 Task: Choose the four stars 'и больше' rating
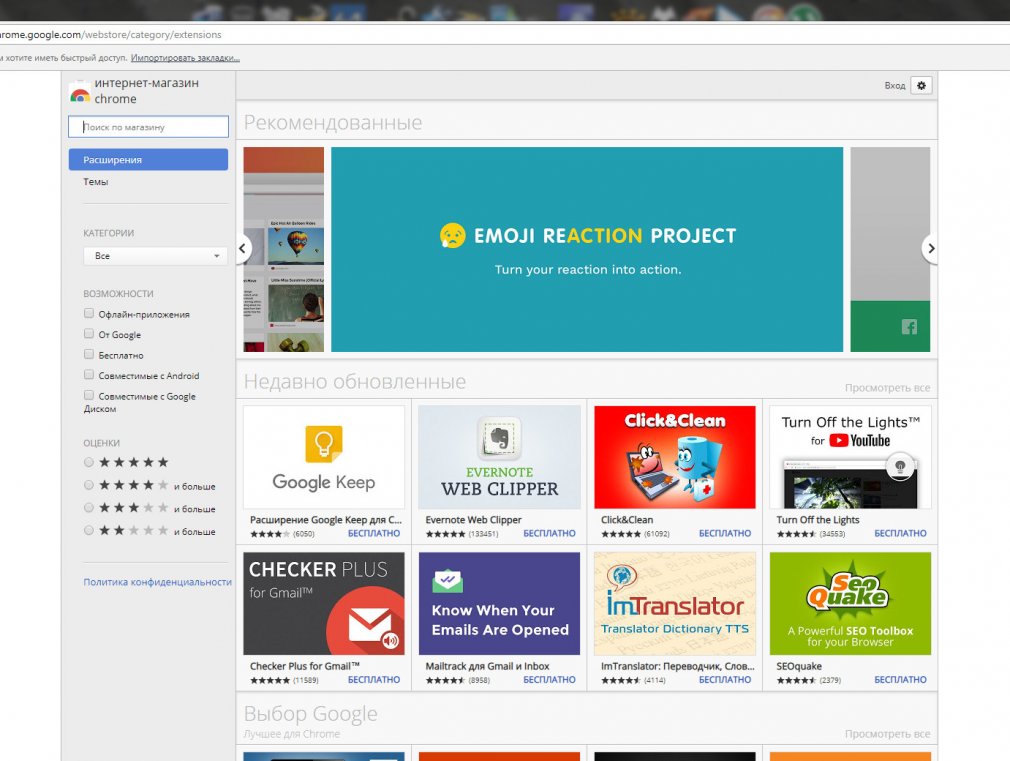(x=89, y=485)
